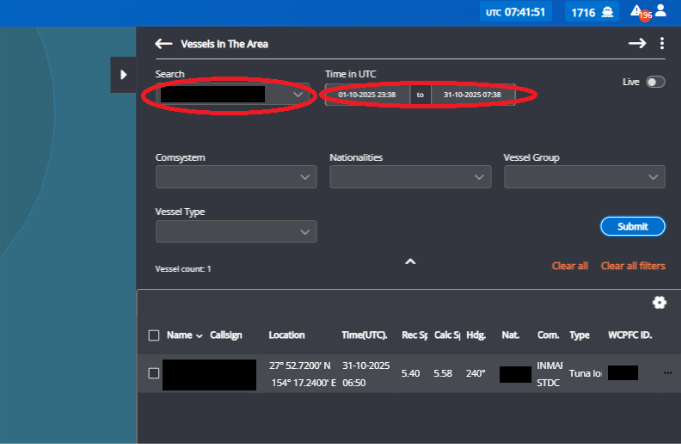Click the Clear all link
Viewport: 681px width, 444px height.
[x=570, y=266]
